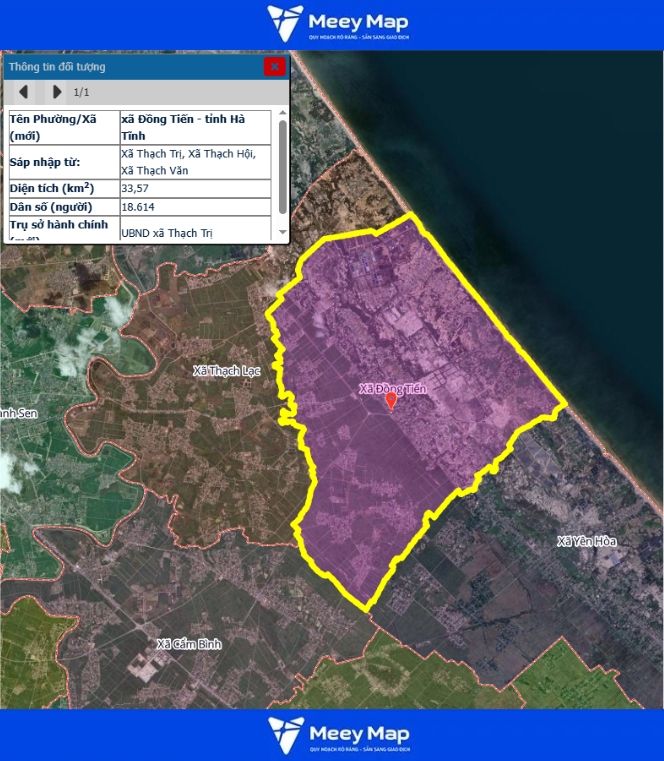
Task: Click the red location pin marker
Action: pyautogui.click(x=391, y=401)
